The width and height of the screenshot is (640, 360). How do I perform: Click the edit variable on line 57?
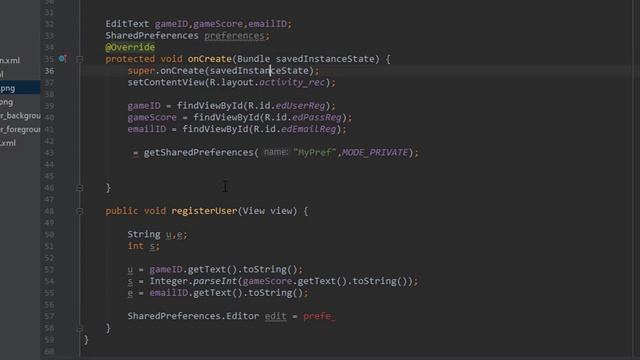click(276, 316)
